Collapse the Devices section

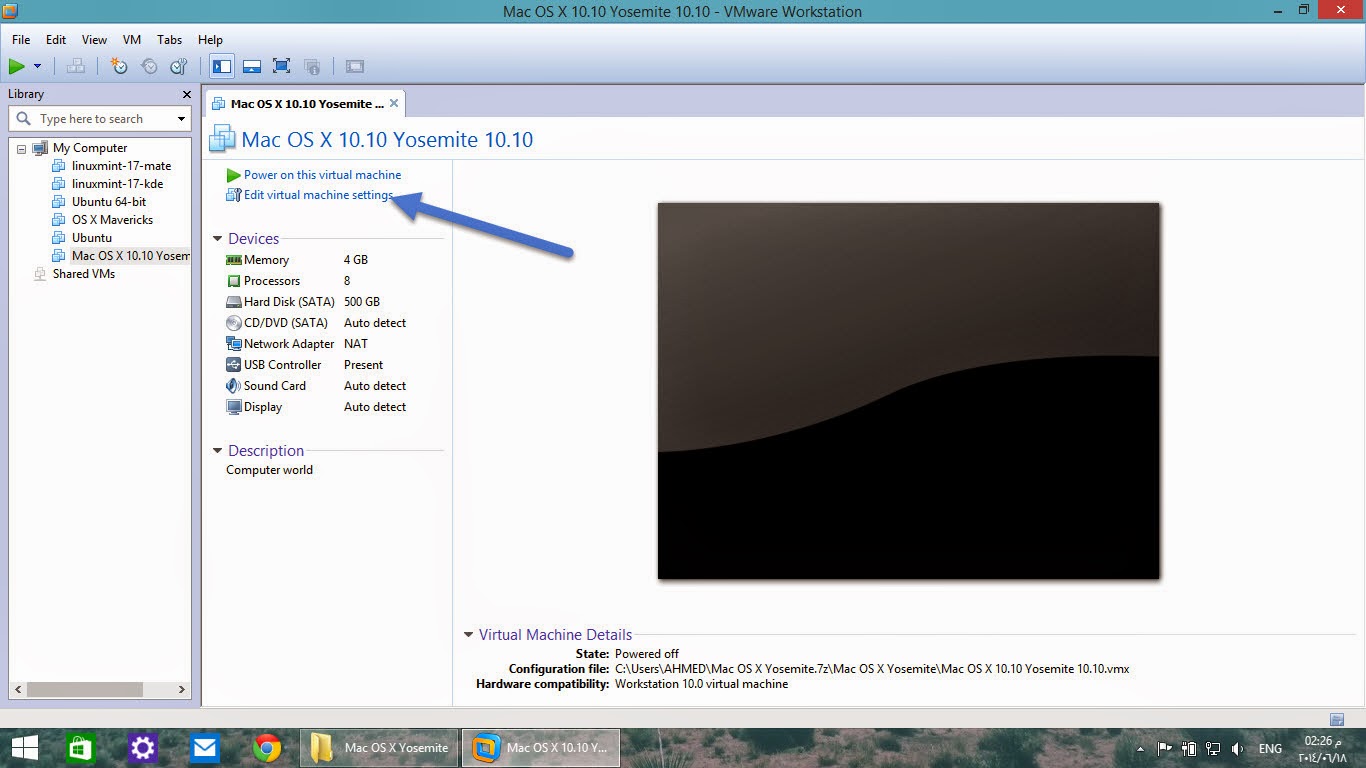(217, 239)
